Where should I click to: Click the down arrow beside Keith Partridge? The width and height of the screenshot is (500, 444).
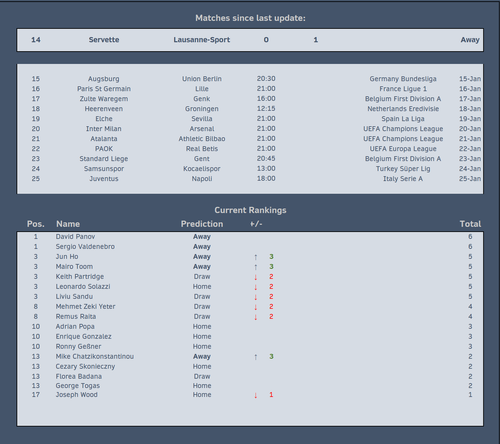click(x=256, y=277)
